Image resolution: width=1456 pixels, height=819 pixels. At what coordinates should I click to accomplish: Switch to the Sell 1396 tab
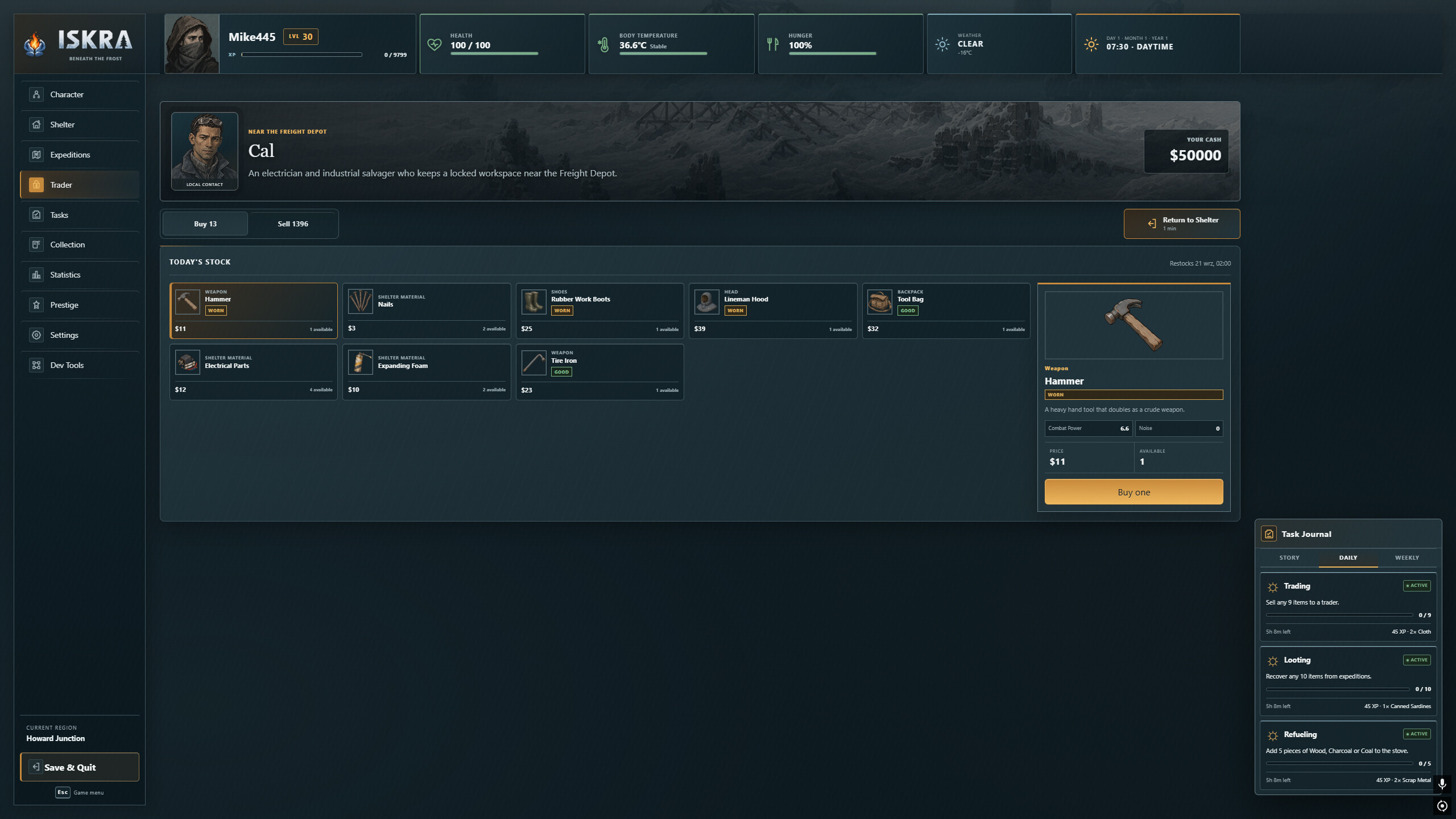tap(293, 224)
